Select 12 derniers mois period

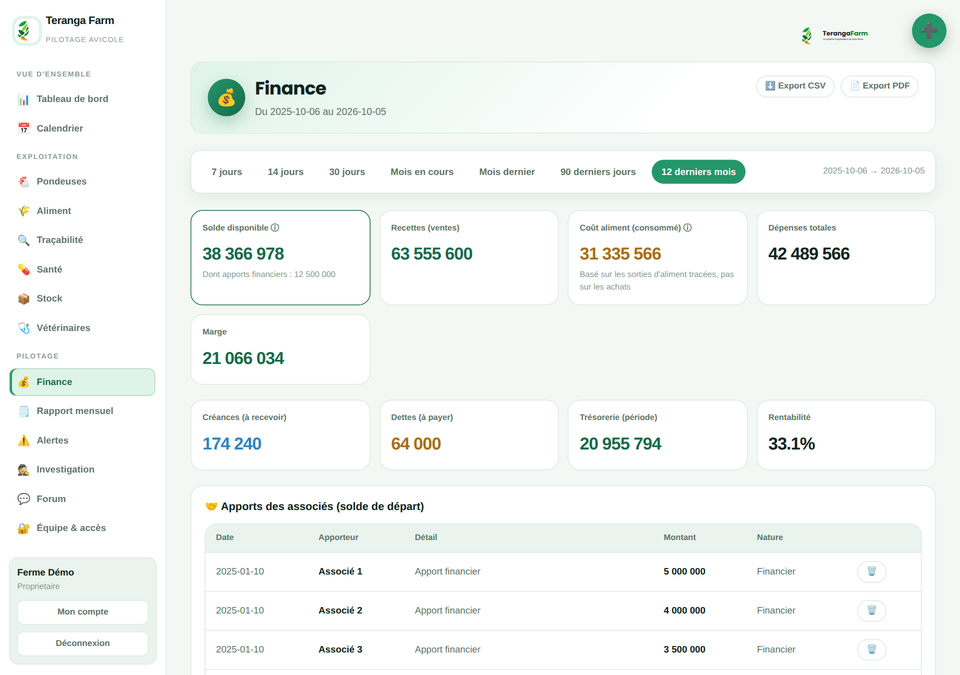point(699,172)
